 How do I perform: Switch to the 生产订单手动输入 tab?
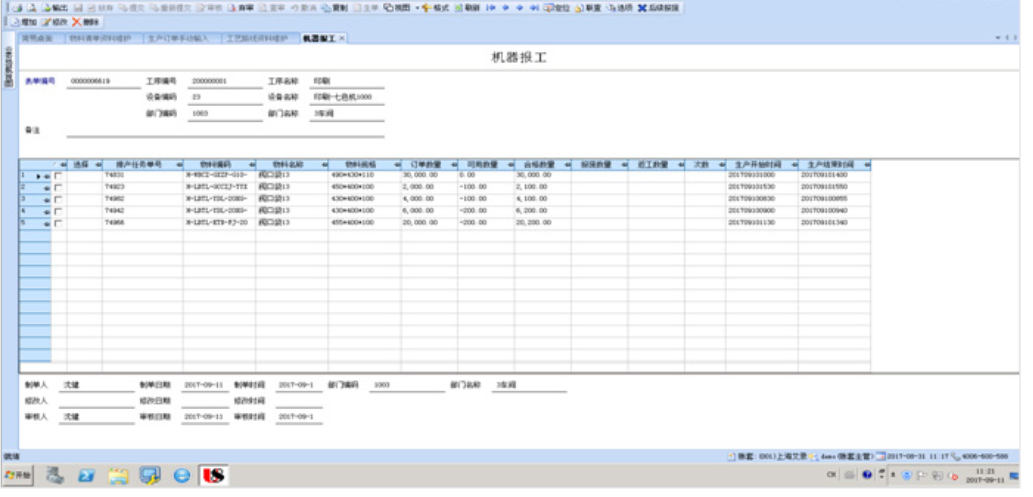tap(182, 38)
